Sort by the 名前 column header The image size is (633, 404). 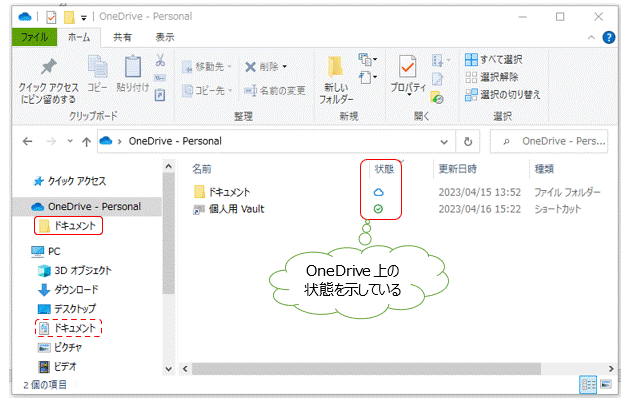201,169
